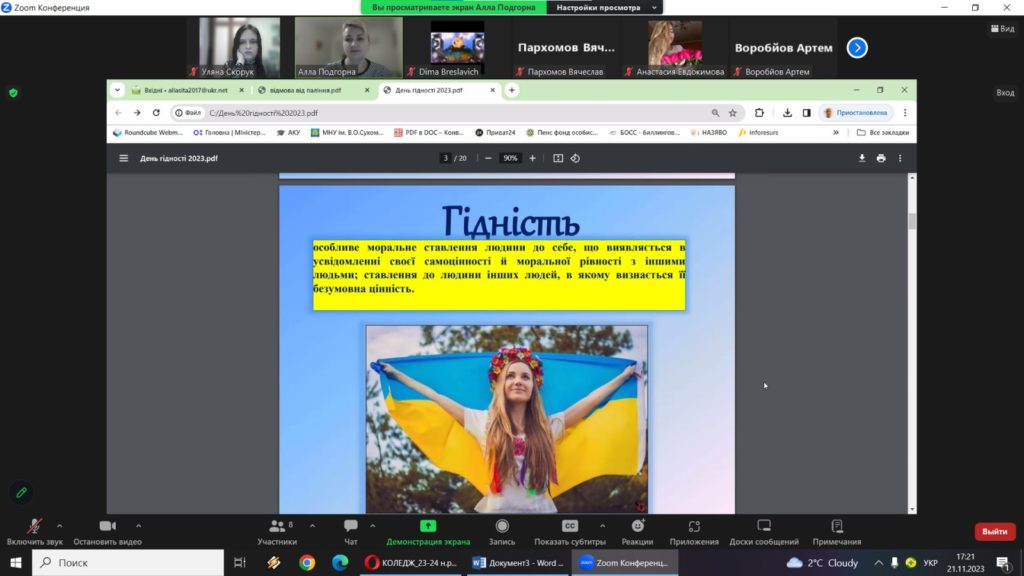The image size is (1024, 576).
Task: Click taskbar Поиск search box
Action: click(128, 562)
